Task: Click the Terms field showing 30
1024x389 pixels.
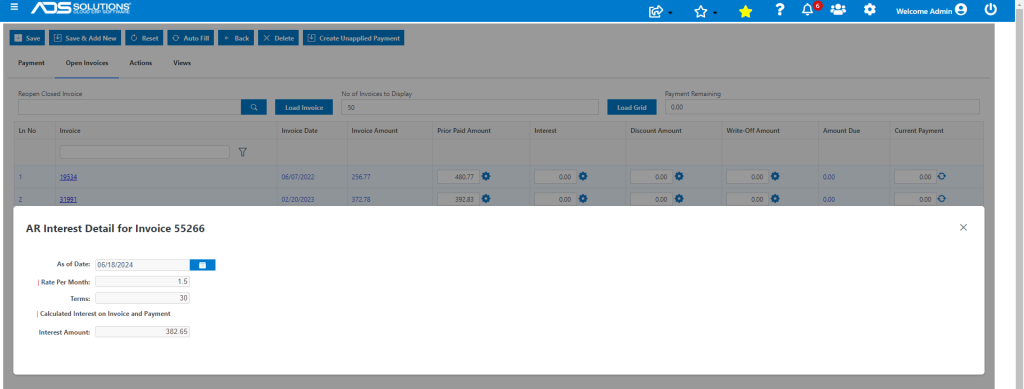Action: click(142, 298)
